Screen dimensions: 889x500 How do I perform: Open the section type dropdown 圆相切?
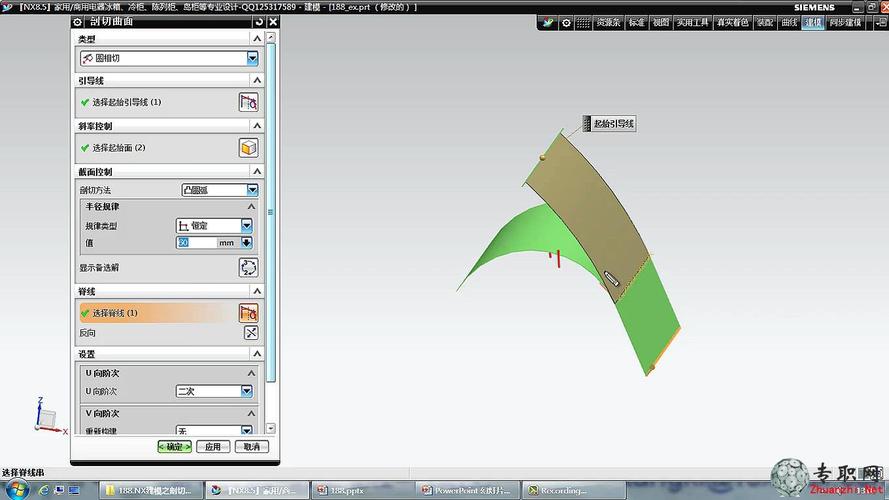169,58
